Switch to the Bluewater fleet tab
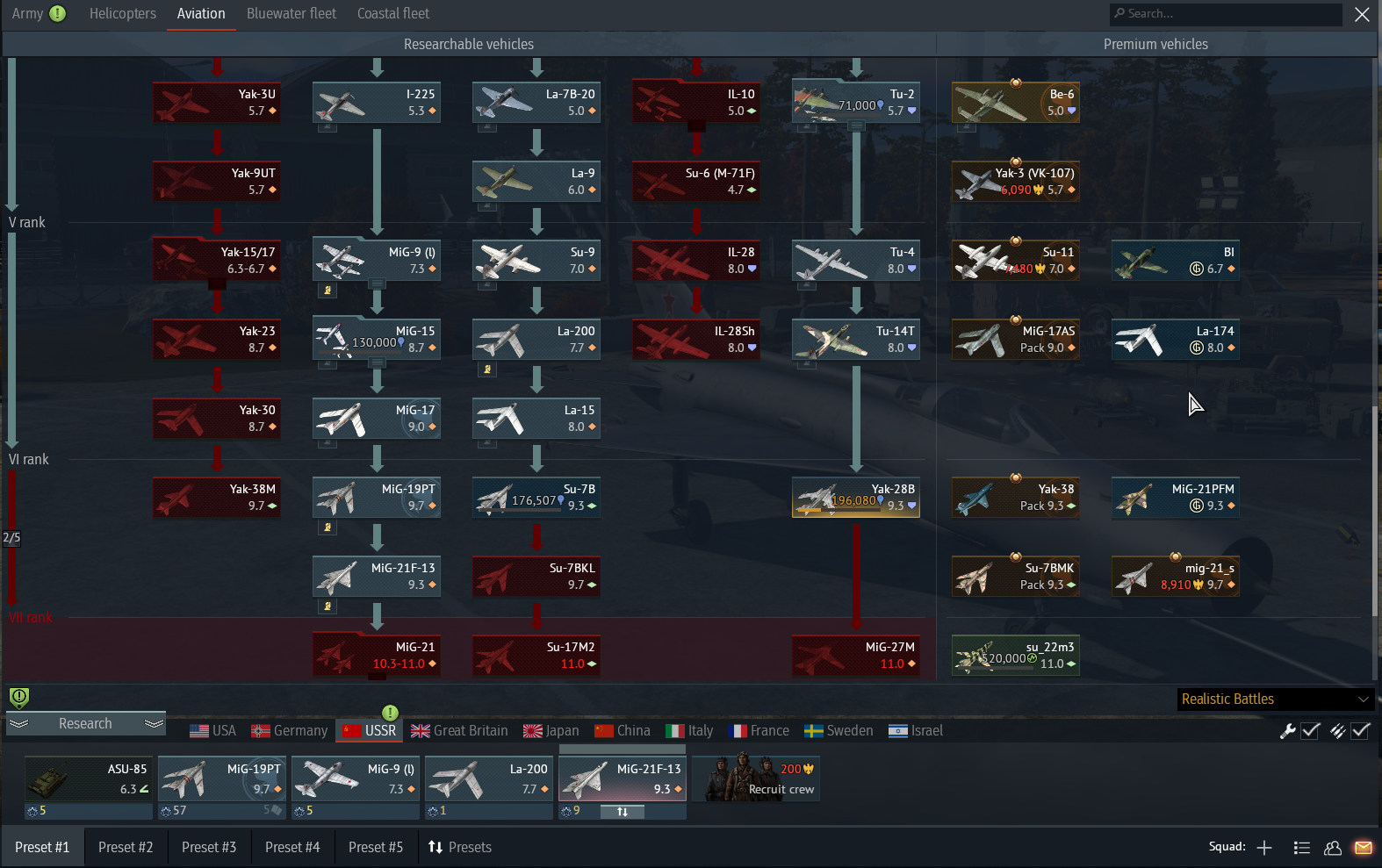The image size is (1382, 868). pyautogui.click(x=292, y=13)
